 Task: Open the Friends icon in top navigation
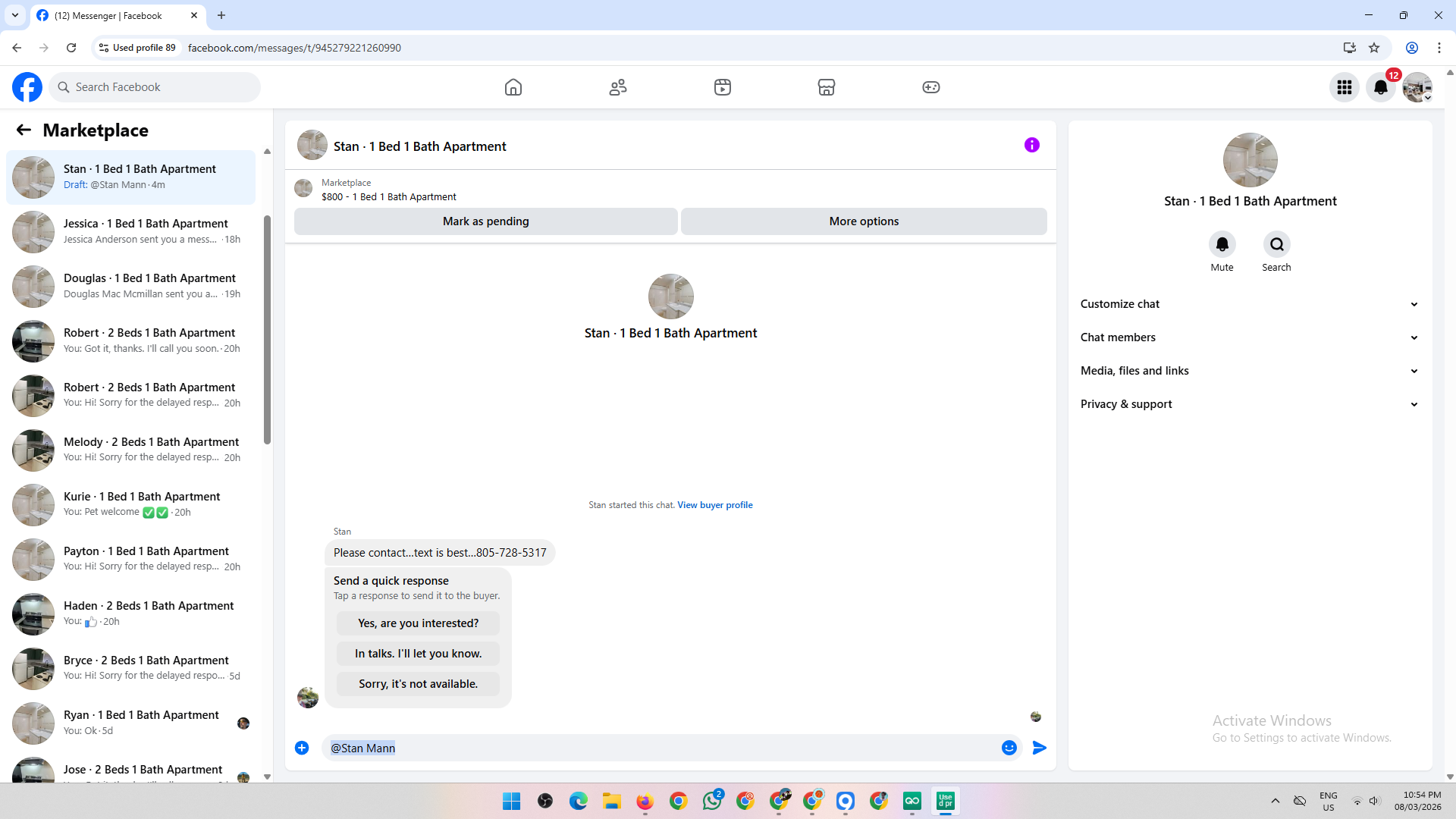(x=618, y=87)
